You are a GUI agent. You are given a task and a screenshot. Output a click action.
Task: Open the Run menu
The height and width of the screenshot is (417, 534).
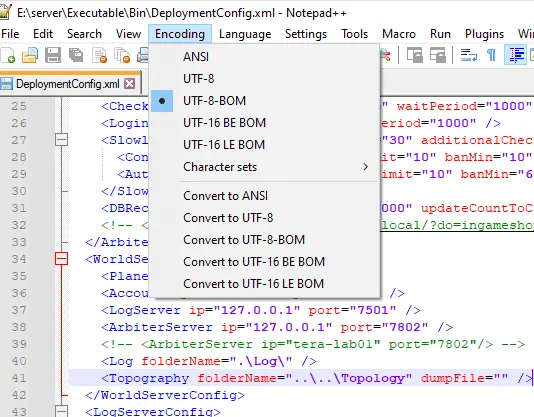[440, 34]
